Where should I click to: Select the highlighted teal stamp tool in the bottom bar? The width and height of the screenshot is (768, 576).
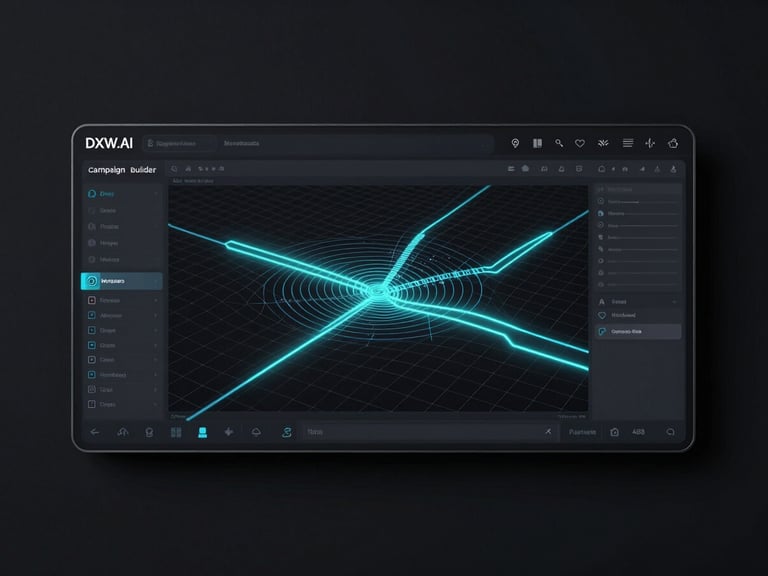pyautogui.click(x=202, y=432)
